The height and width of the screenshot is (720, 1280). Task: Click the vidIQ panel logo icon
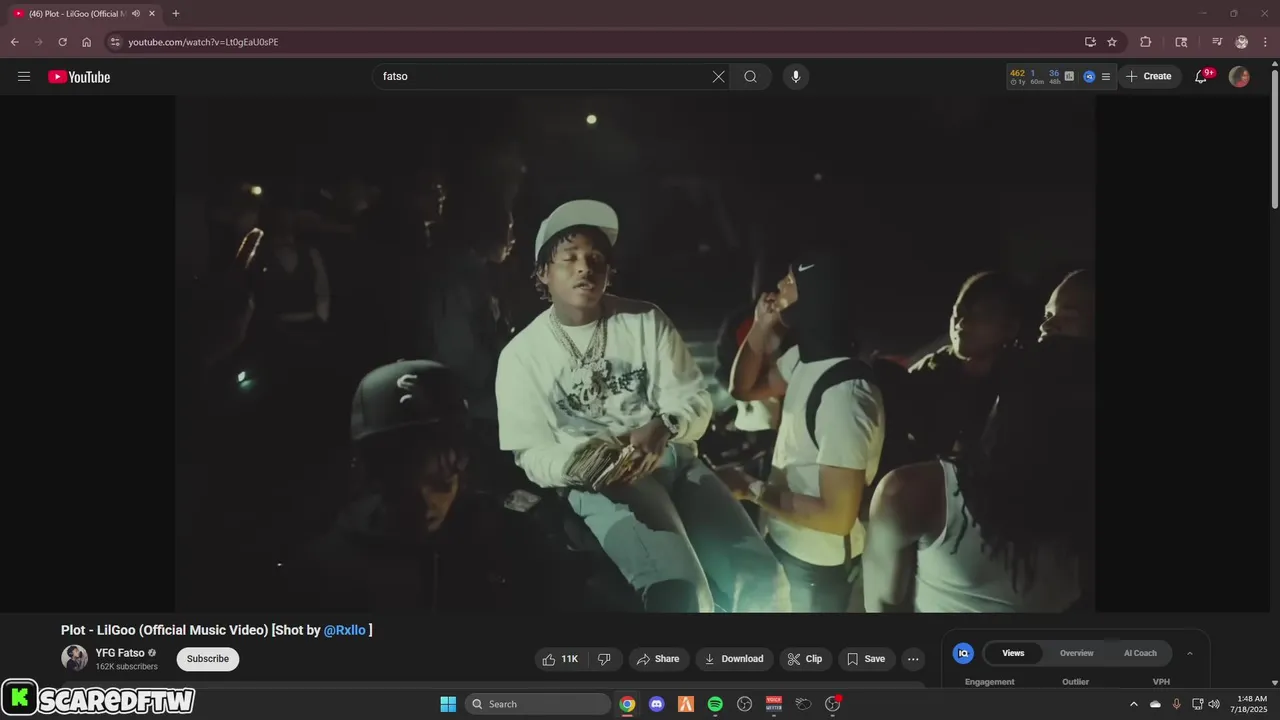tap(963, 653)
